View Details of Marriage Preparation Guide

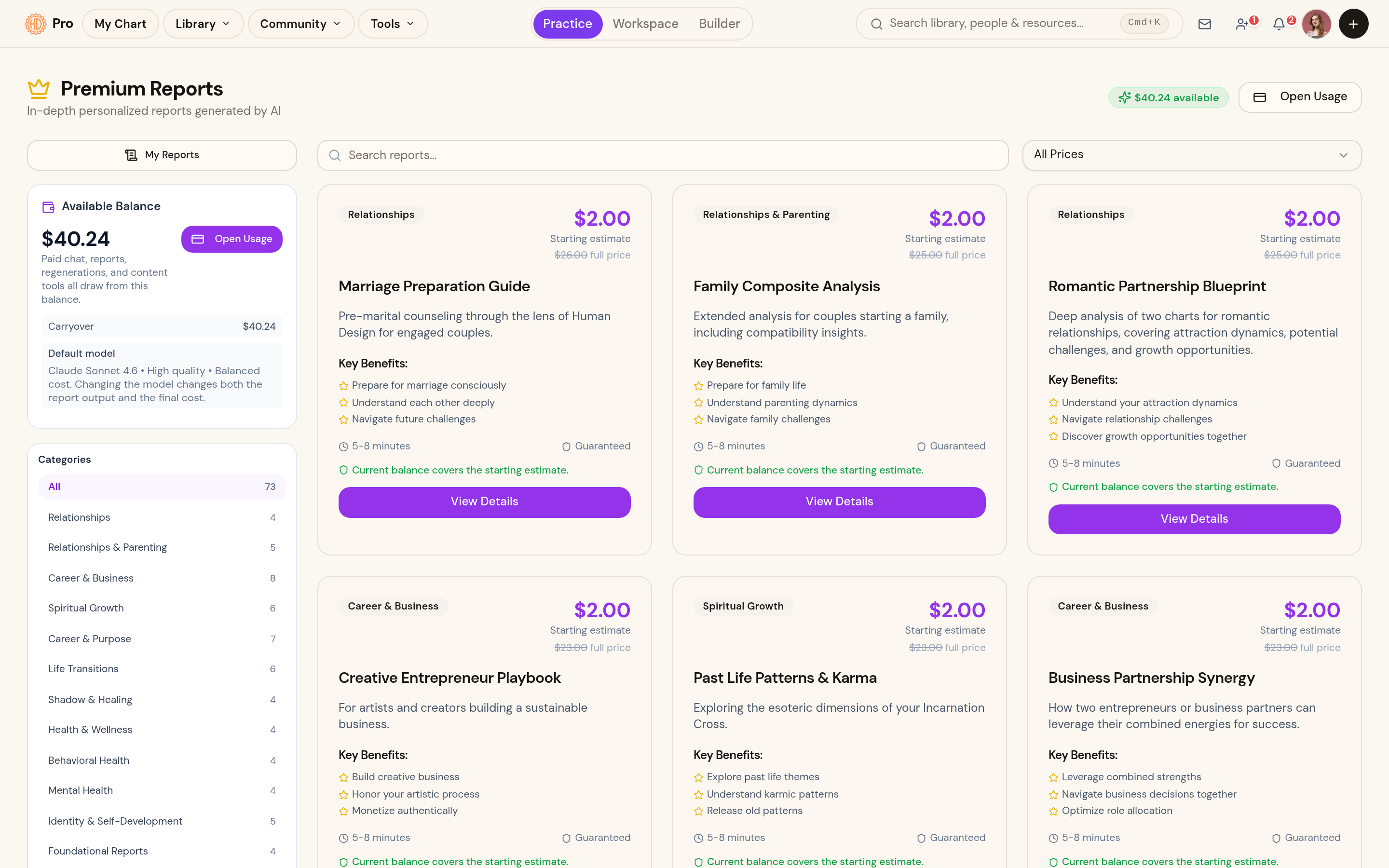484,502
